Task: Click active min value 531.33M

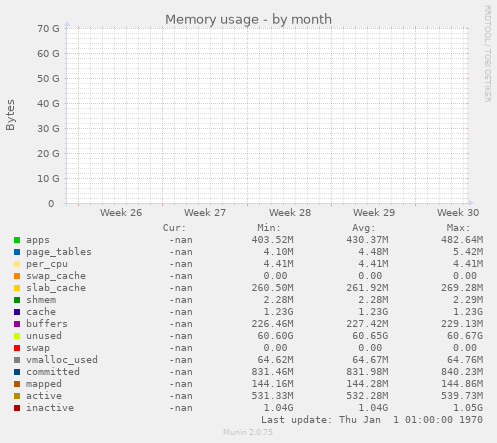Action: pos(272,396)
